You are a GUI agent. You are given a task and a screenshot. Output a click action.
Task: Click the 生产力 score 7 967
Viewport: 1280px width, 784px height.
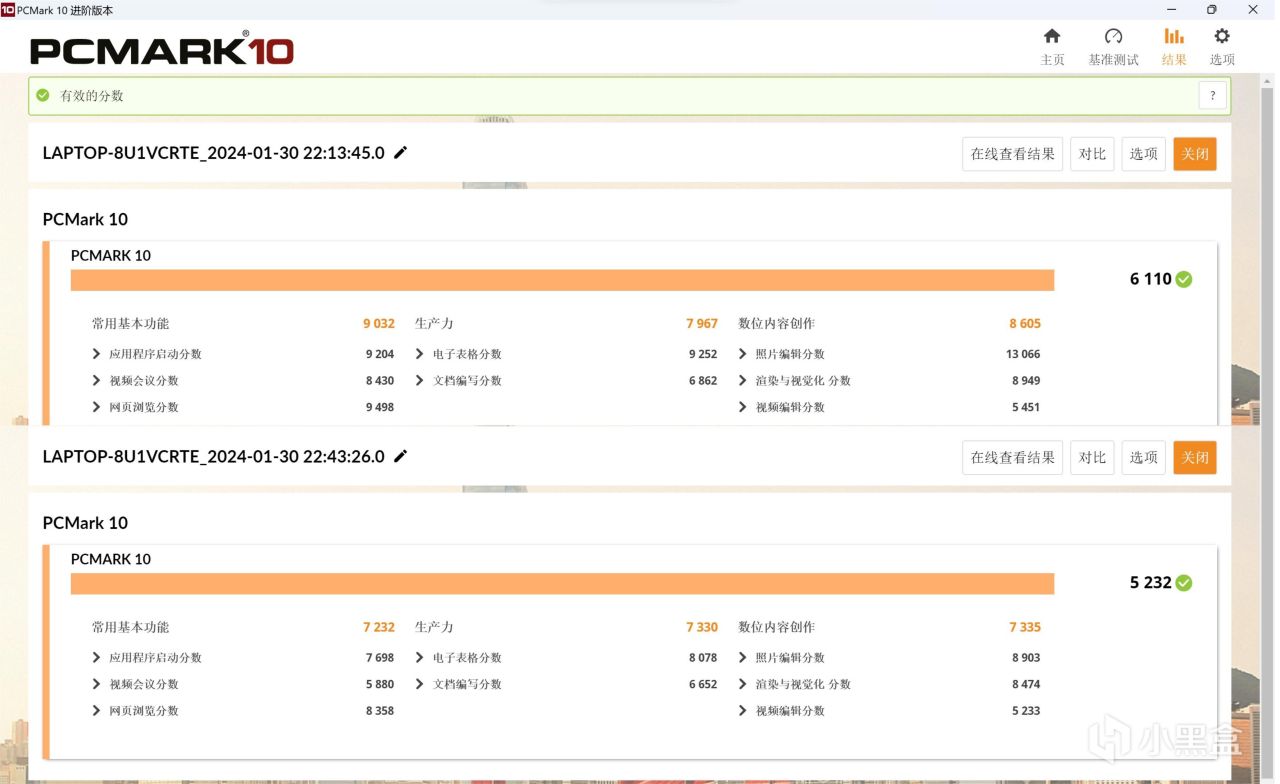[x=702, y=324]
